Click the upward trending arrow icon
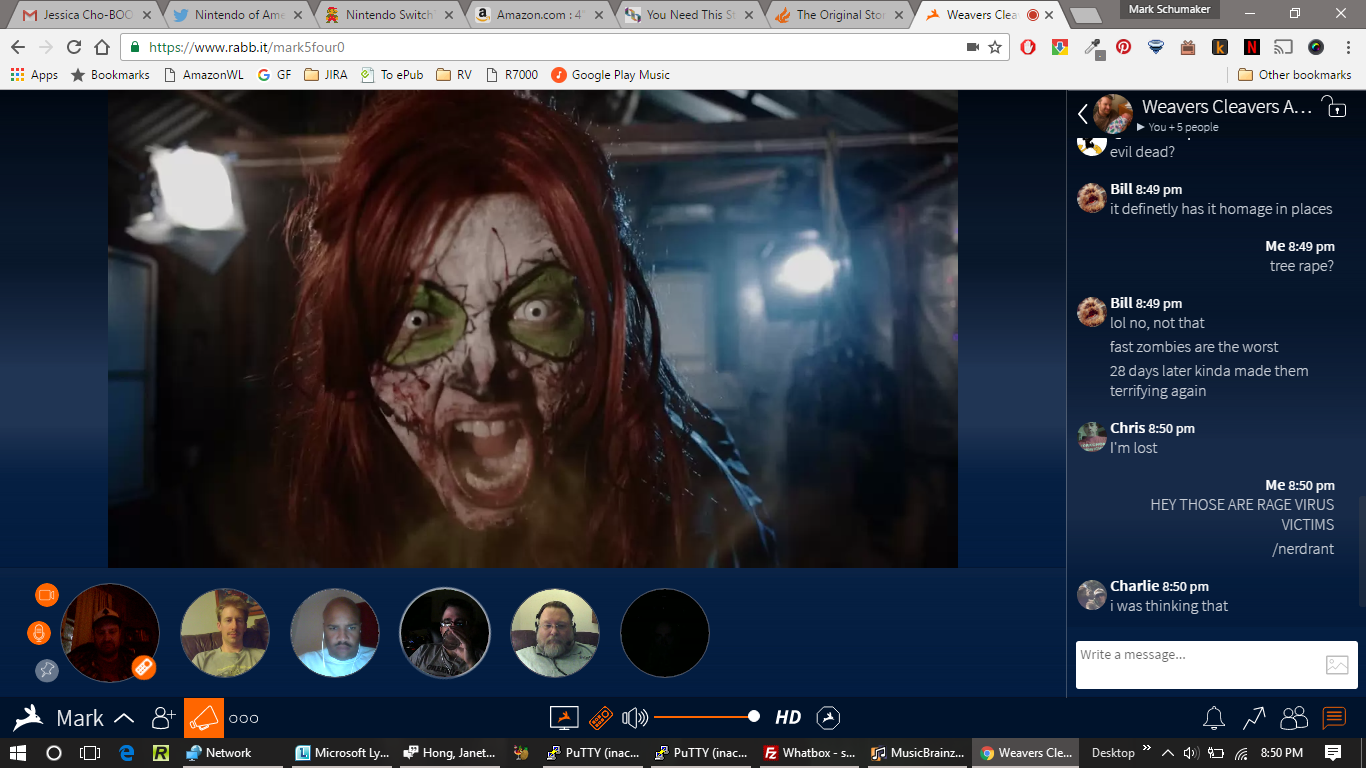Image resolution: width=1366 pixels, height=768 pixels. click(x=1254, y=718)
